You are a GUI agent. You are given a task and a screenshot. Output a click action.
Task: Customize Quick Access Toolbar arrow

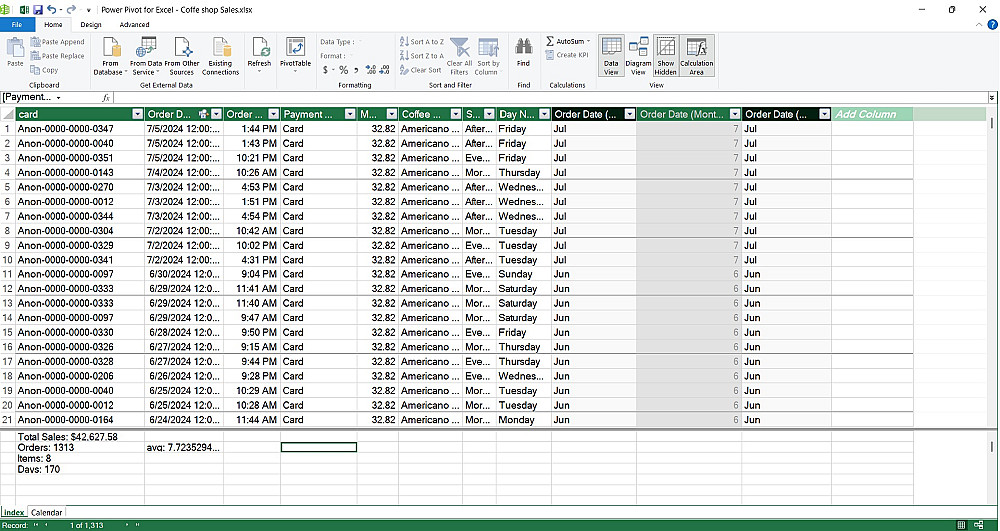pyautogui.click(x=88, y=10)
